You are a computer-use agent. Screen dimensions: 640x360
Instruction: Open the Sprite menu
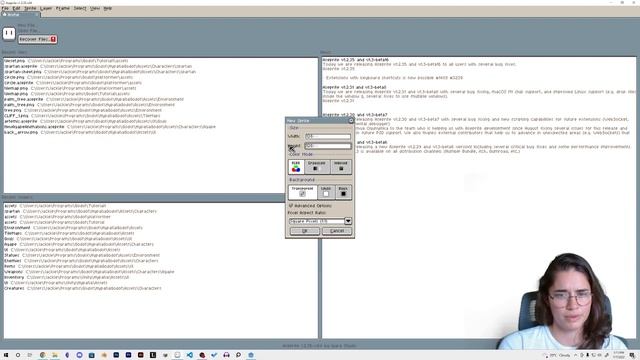[x=30, y=8]
